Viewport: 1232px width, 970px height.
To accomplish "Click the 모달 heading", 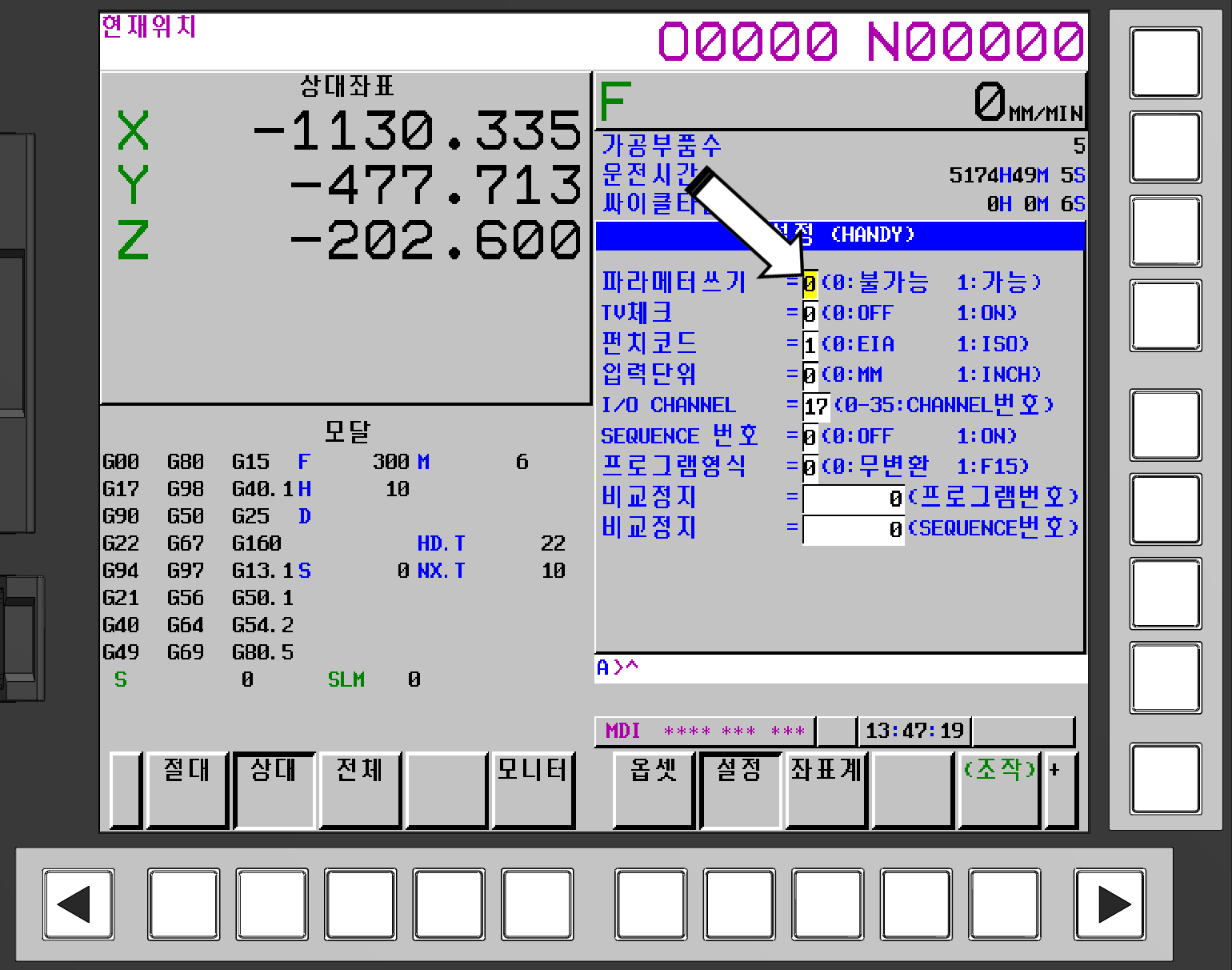I will point(347,431).
